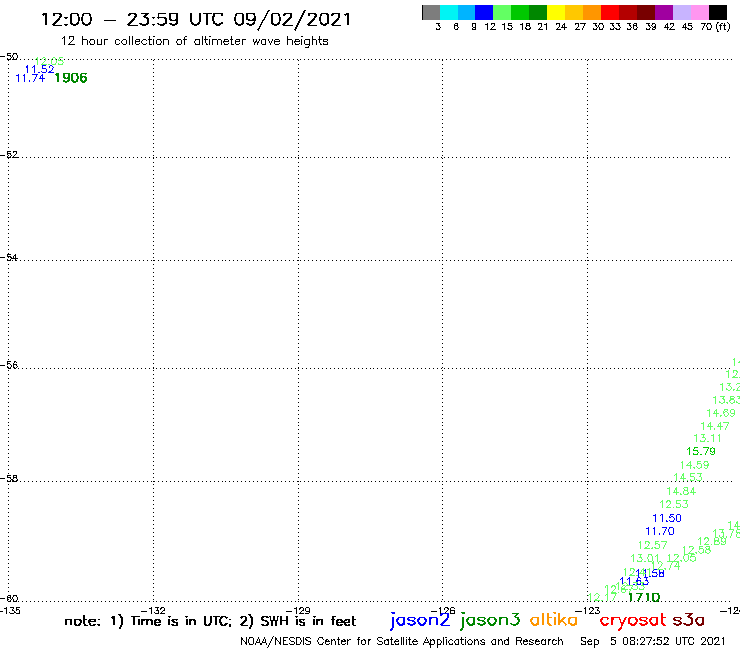This screenshot has width=740, height=650.
Task: Click the 13.11 wave height value
Action: click(707, 439)
